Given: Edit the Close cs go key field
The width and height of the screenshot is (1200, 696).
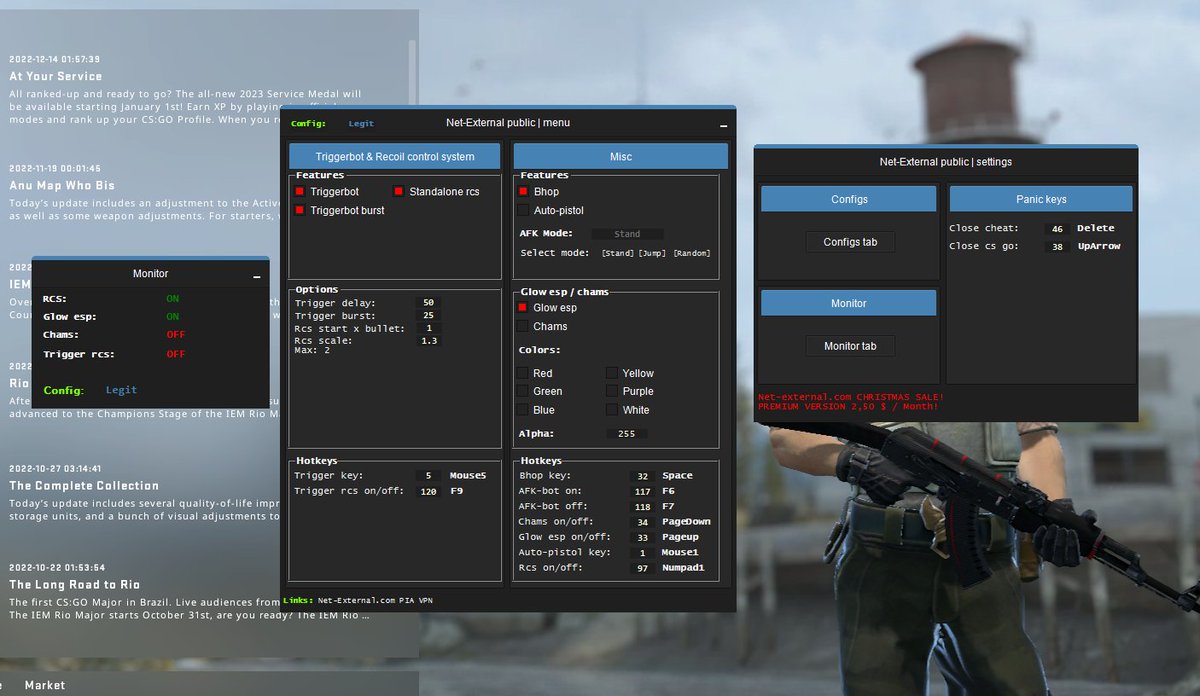Looking at the screenshot, I should click(x=1057, y=246).
